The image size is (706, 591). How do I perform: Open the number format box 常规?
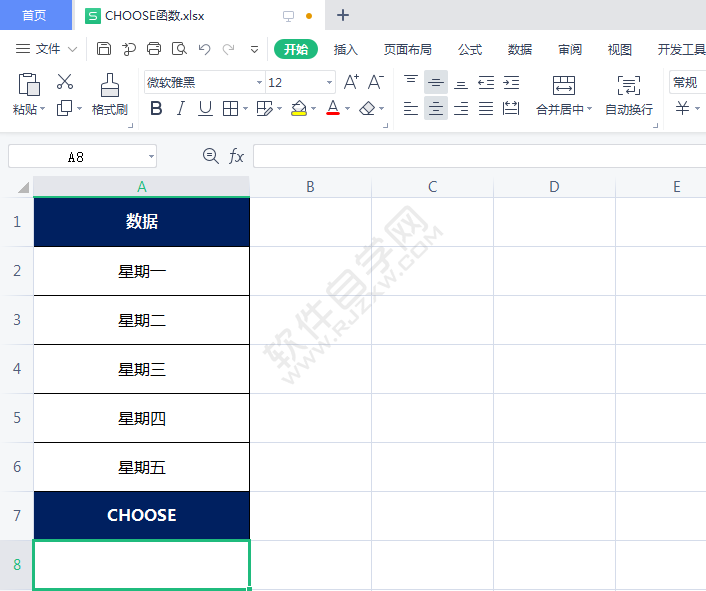point(687,82)
